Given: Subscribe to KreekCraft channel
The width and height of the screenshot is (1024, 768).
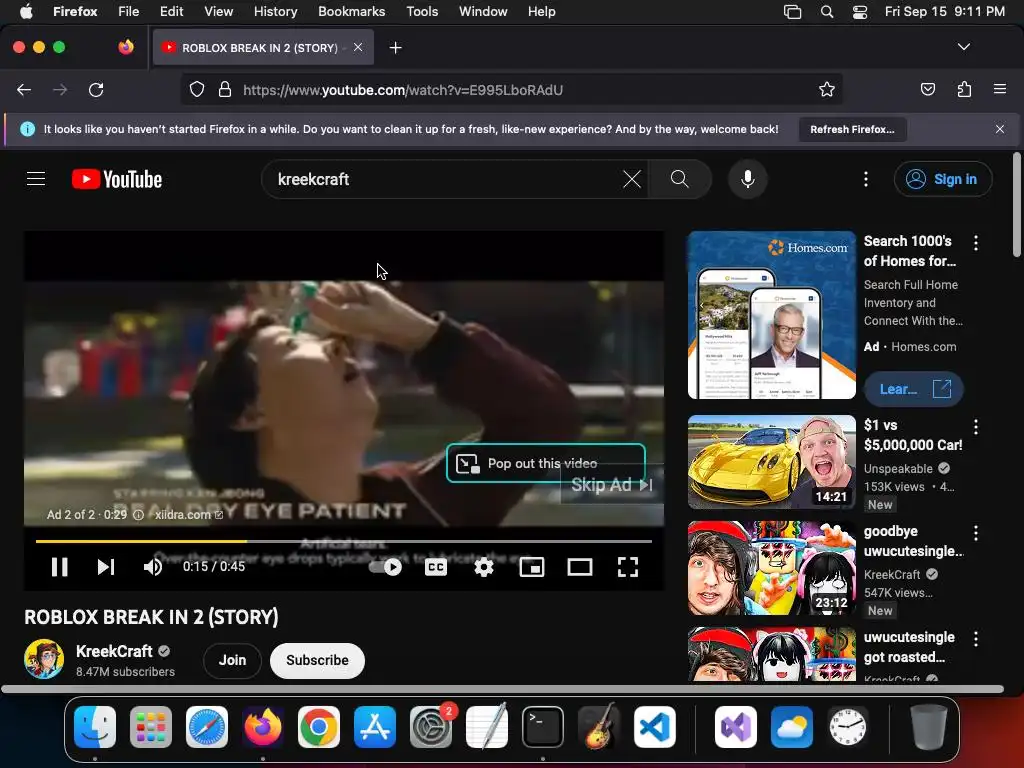Looking at the screenshot, I should (317, 660).
